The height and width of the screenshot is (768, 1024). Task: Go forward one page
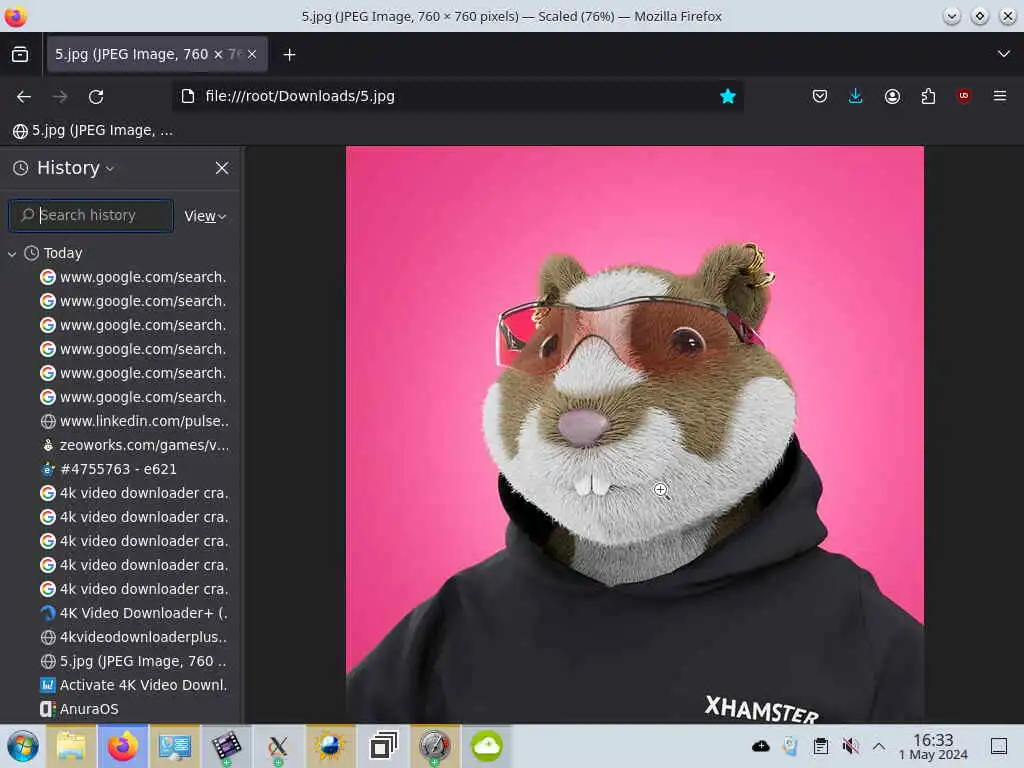point(60,97)
